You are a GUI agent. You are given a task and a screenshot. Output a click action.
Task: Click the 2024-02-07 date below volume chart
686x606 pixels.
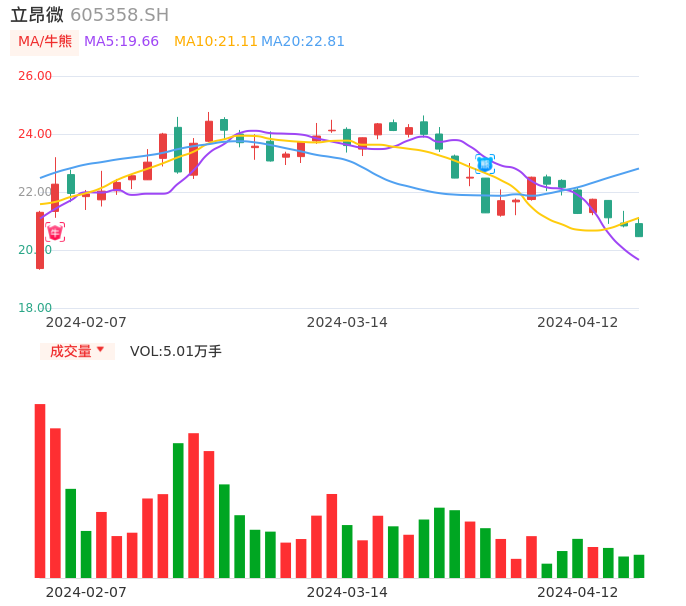[86, 592]
